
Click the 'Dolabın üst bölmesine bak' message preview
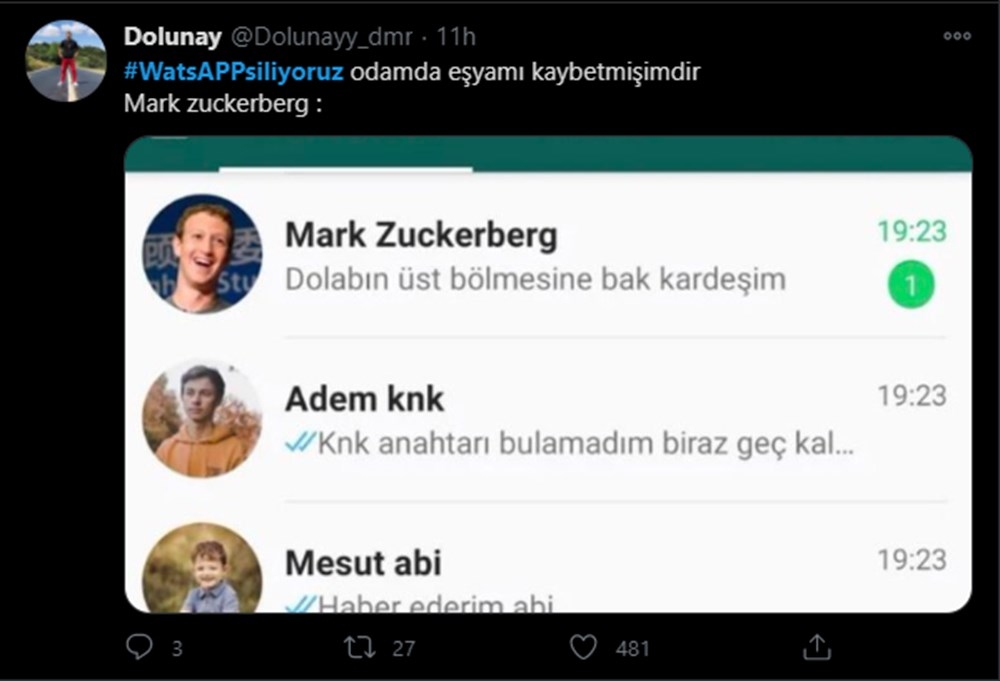(x=535, y=279)
